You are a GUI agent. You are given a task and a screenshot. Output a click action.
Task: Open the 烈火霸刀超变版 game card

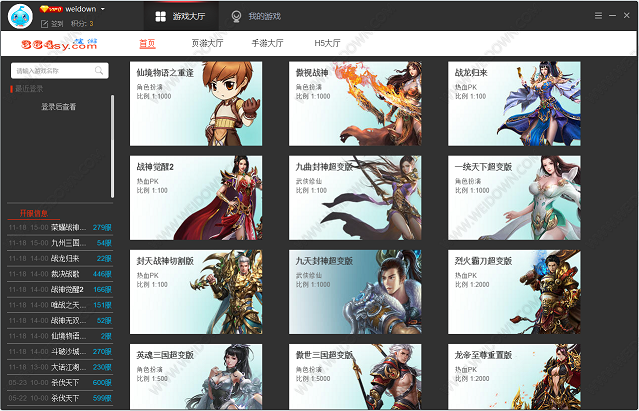[x=514, y=292]
